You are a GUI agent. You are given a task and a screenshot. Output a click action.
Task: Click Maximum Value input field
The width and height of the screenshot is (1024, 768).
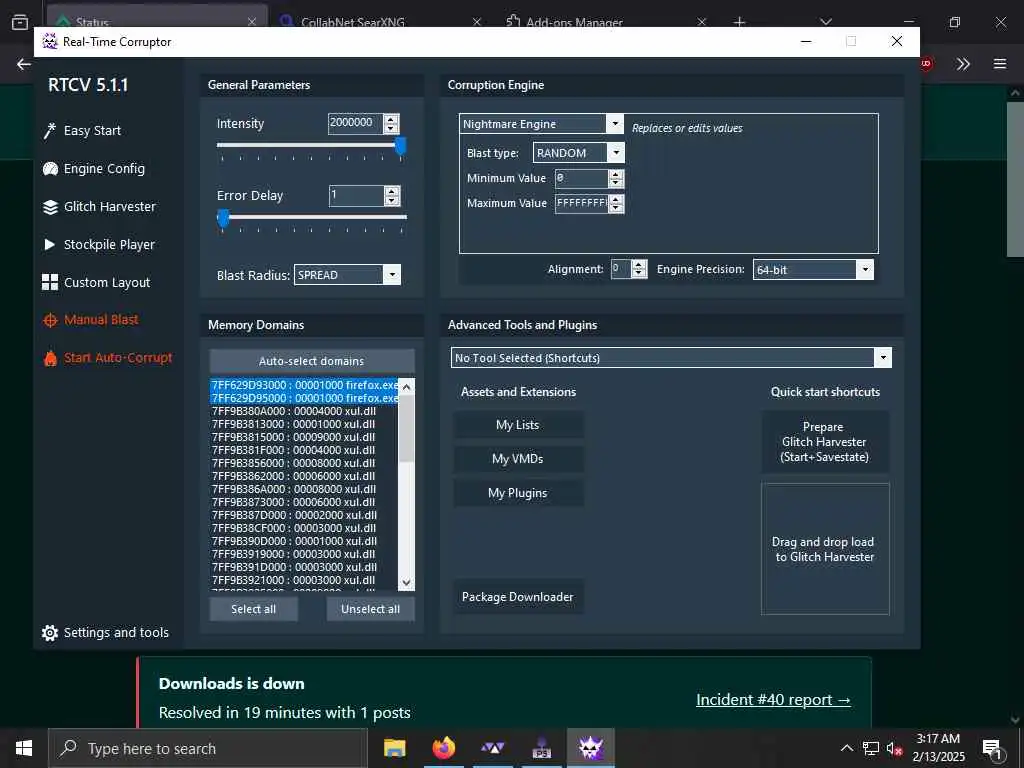(x=581, y=203)
